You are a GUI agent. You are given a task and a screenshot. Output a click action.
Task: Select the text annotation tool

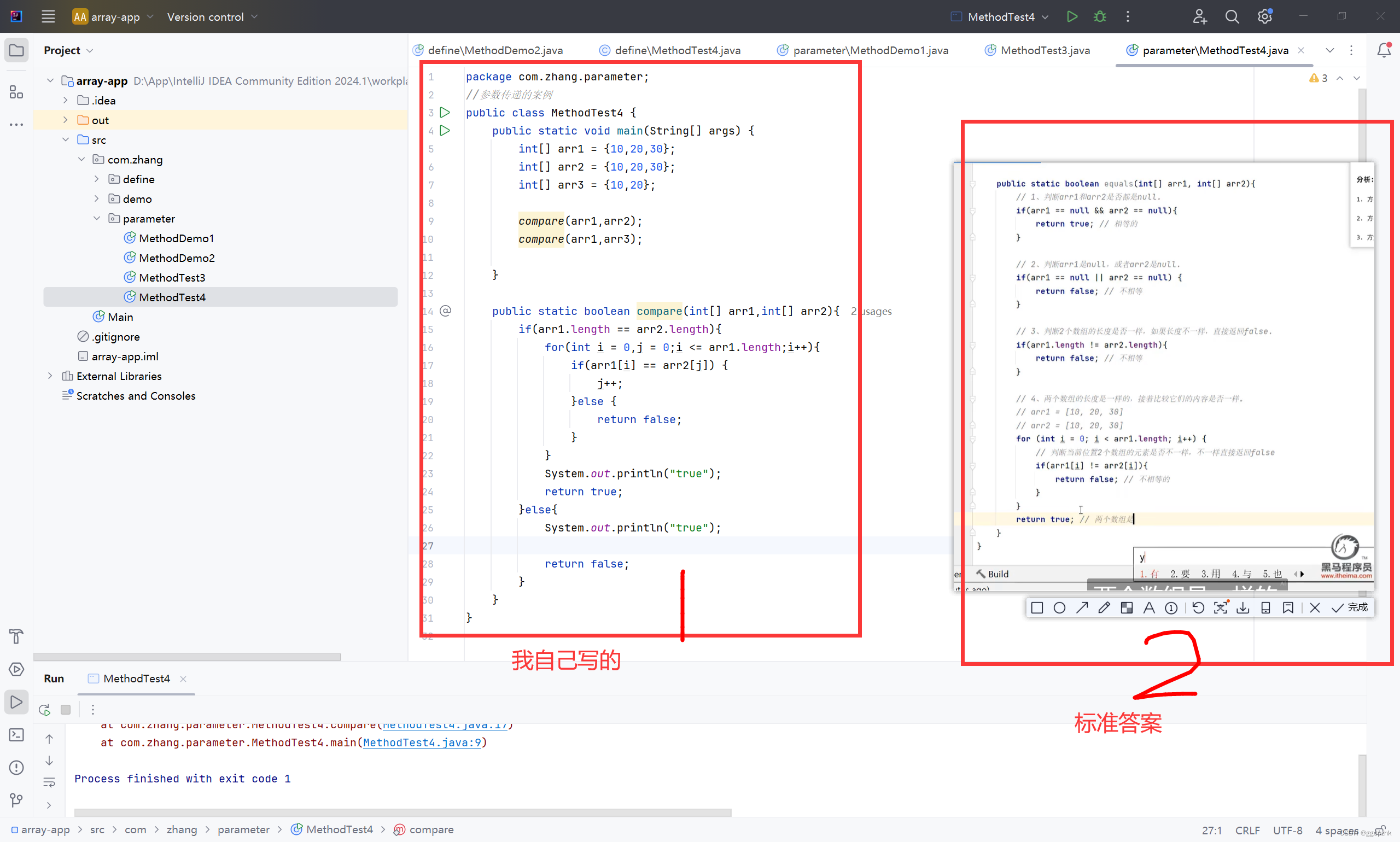point(1148,607)
